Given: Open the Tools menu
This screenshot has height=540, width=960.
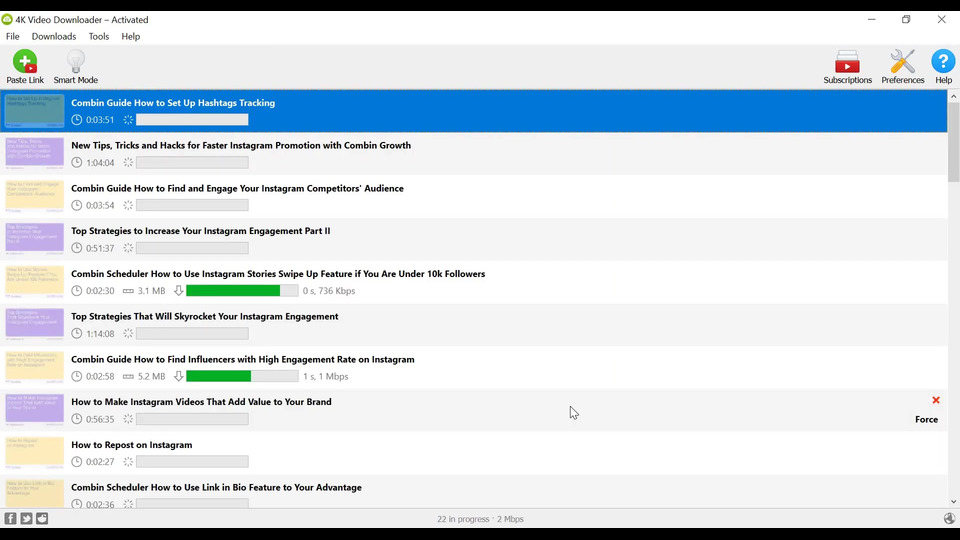Looking at the screenshot, I should 99,36.
